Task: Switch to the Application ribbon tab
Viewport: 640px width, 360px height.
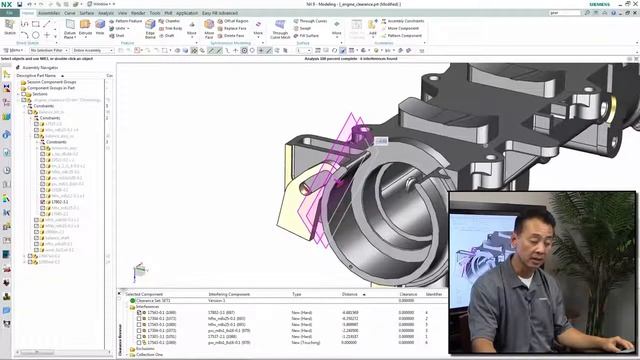Action: tap(187, 13)
